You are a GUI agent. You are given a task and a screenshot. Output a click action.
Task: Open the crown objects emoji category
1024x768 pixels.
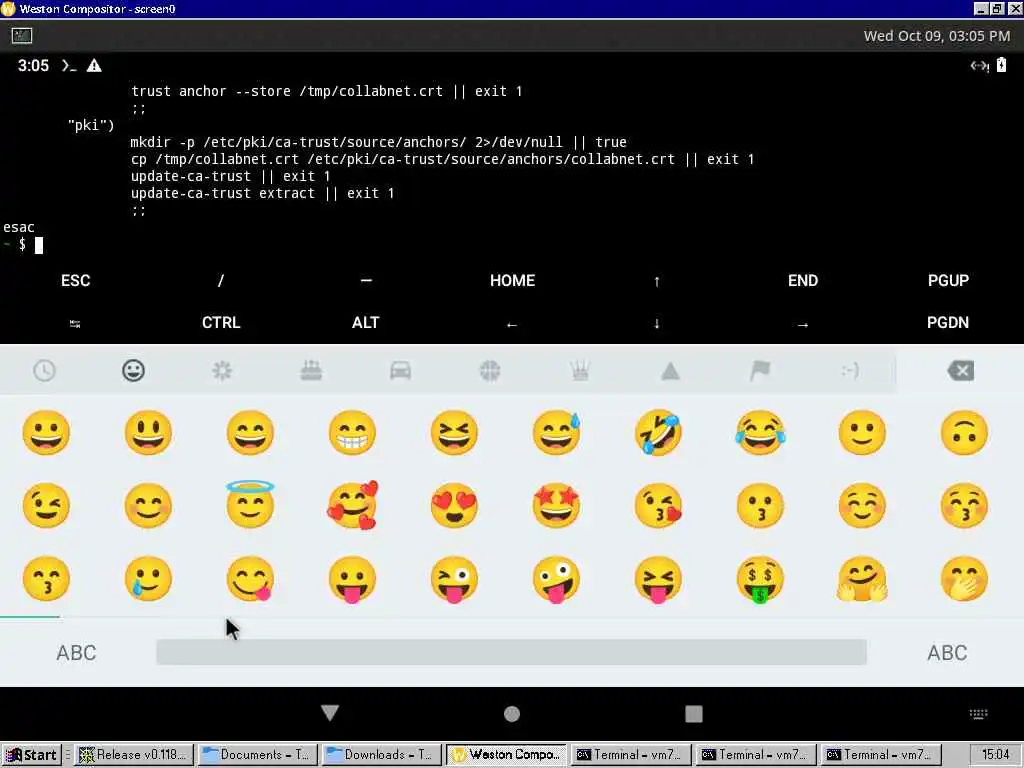(579, 371)
